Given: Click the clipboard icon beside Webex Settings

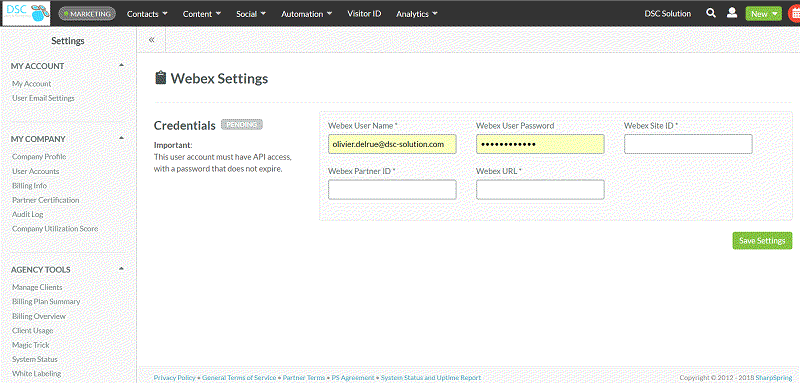Looking at the screenshot, I should 160,79.
